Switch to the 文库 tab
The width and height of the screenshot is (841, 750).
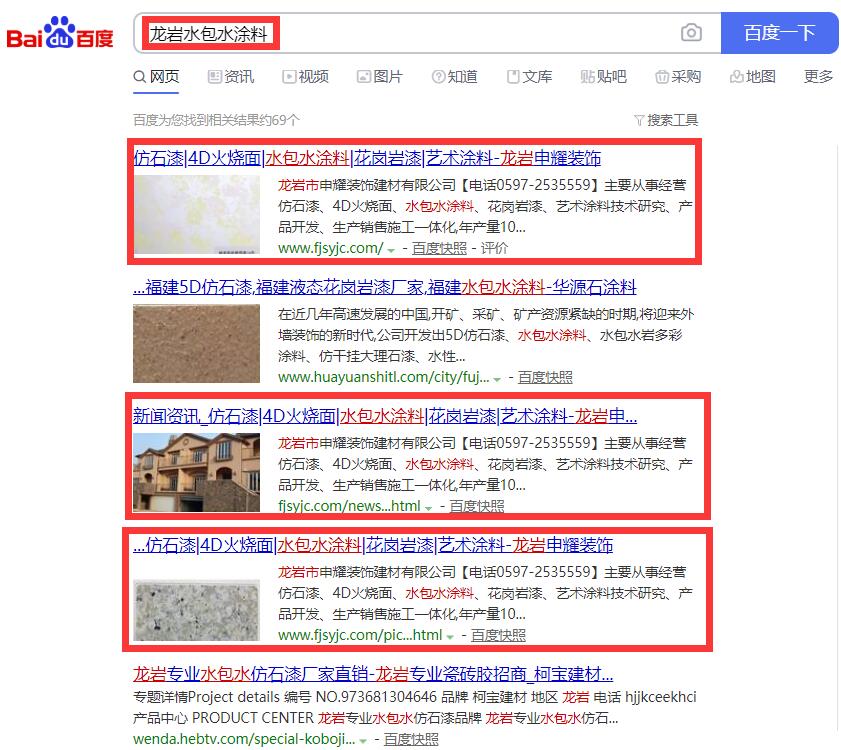529,77
